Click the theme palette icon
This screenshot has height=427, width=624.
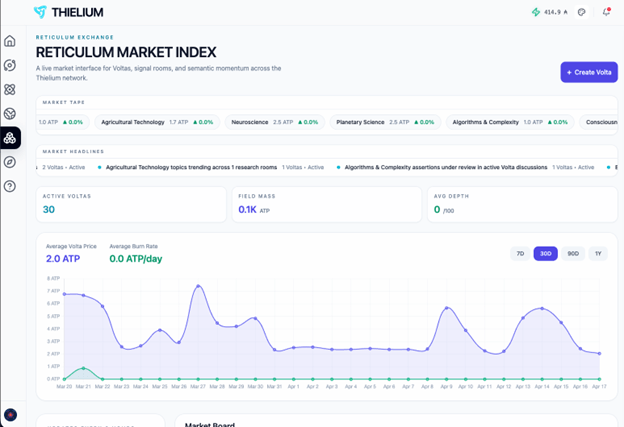[x=582, y=12]
